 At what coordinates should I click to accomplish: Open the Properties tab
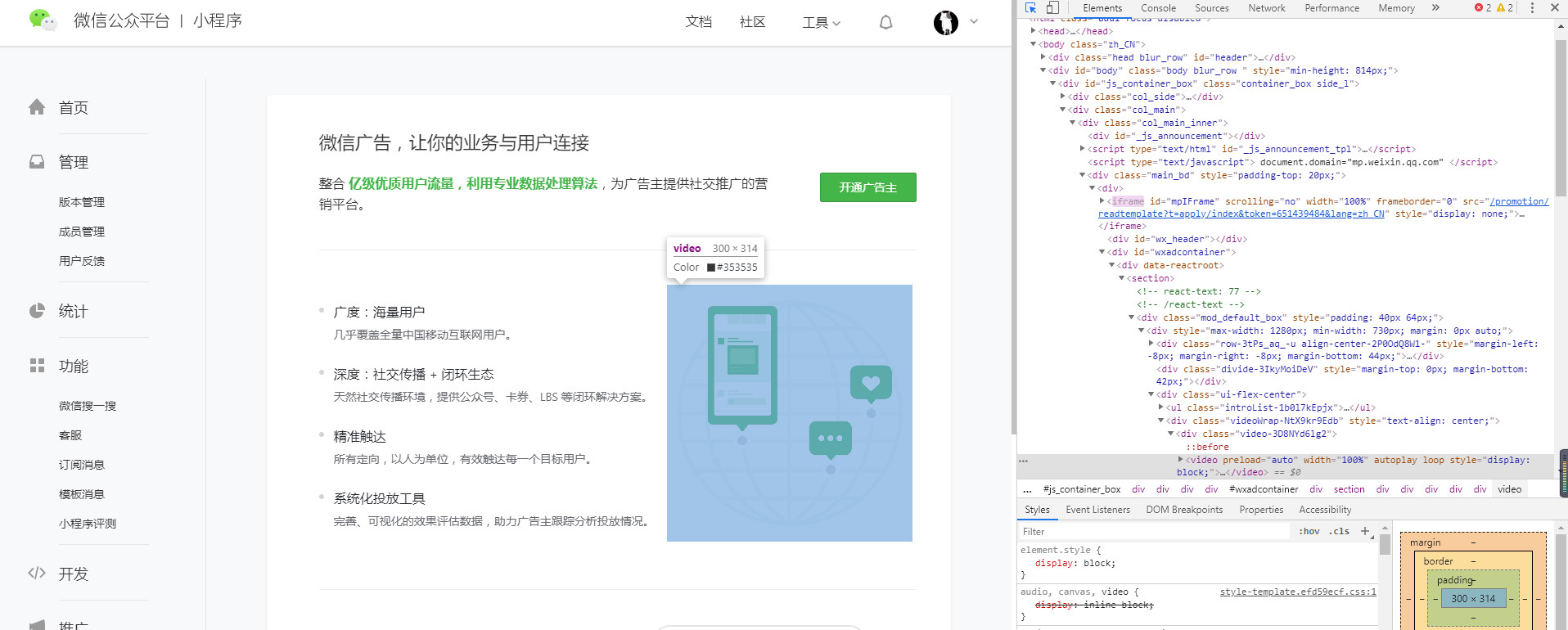(1261, 510)
